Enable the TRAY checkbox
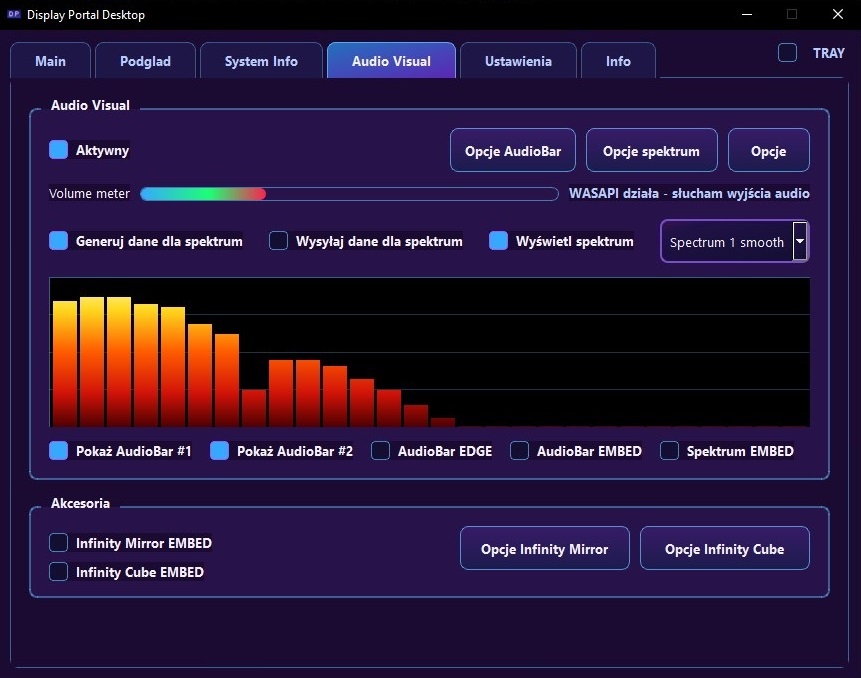 (x=787, y=53)
